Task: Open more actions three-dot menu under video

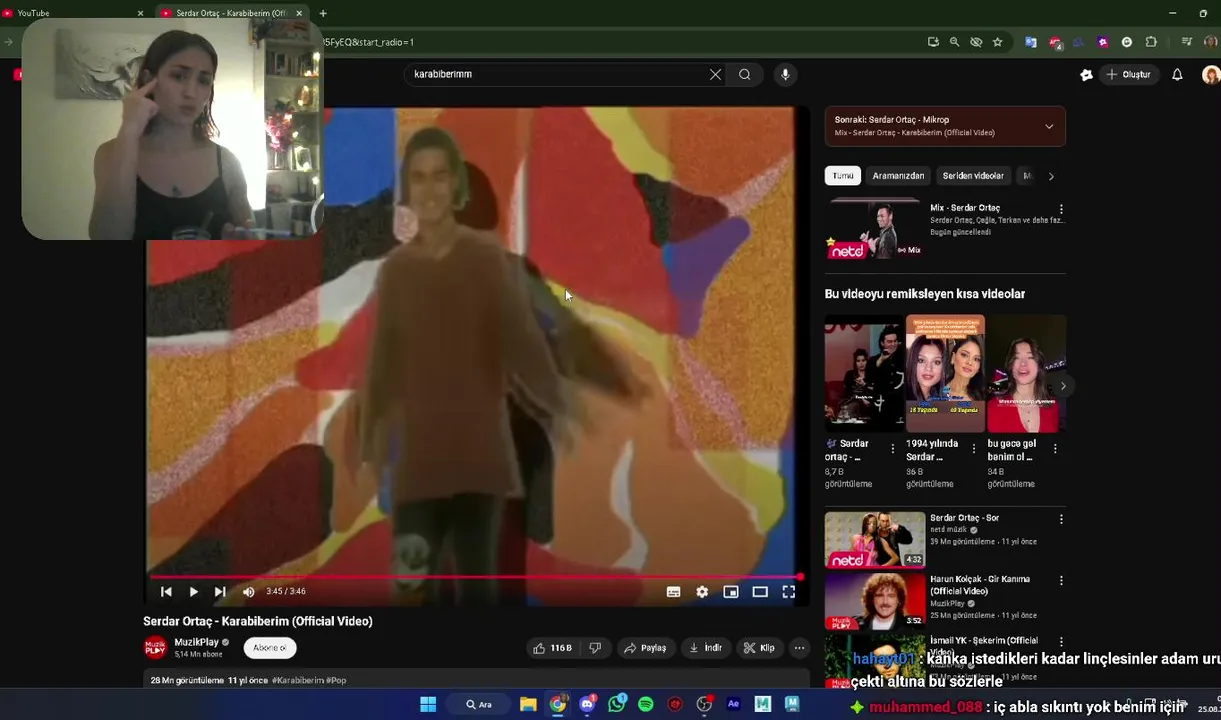Action: 799,648
